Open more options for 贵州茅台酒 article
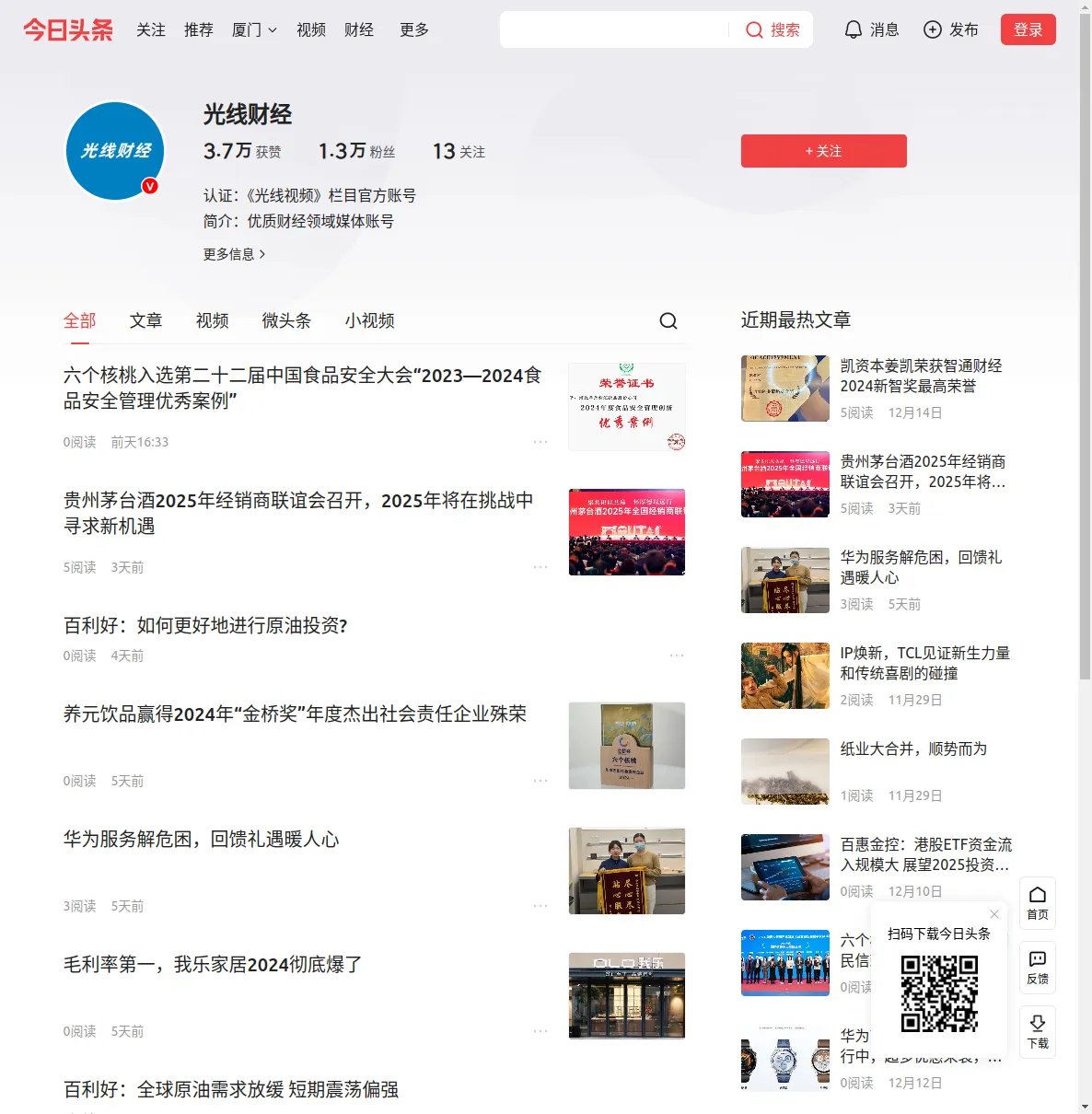Viewport: 1092px width, 1114px height. point(540,567)
